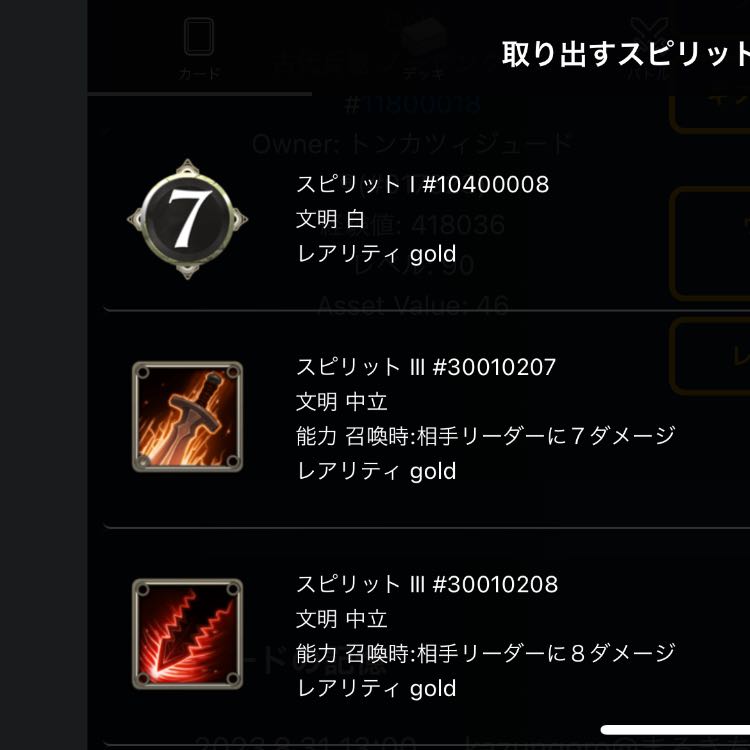Click the dimmed top-right outlined button

[710, 114]
